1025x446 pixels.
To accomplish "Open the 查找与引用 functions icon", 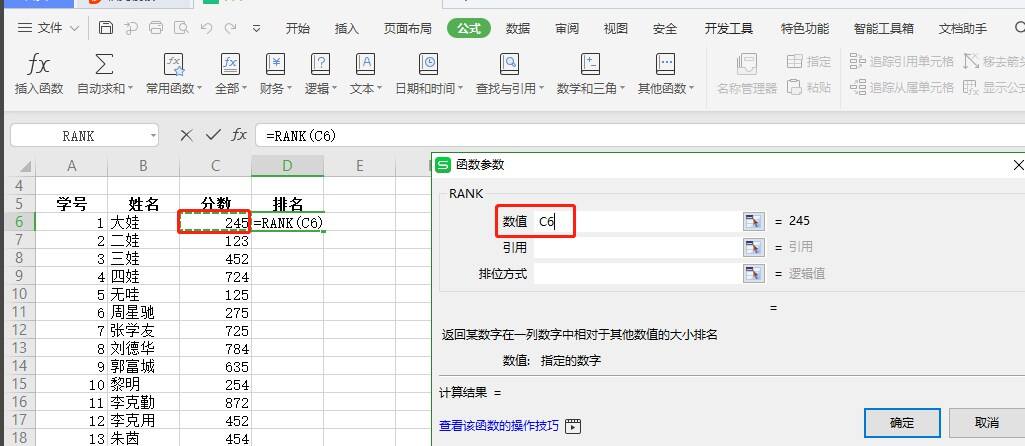I will coord(509,64).
